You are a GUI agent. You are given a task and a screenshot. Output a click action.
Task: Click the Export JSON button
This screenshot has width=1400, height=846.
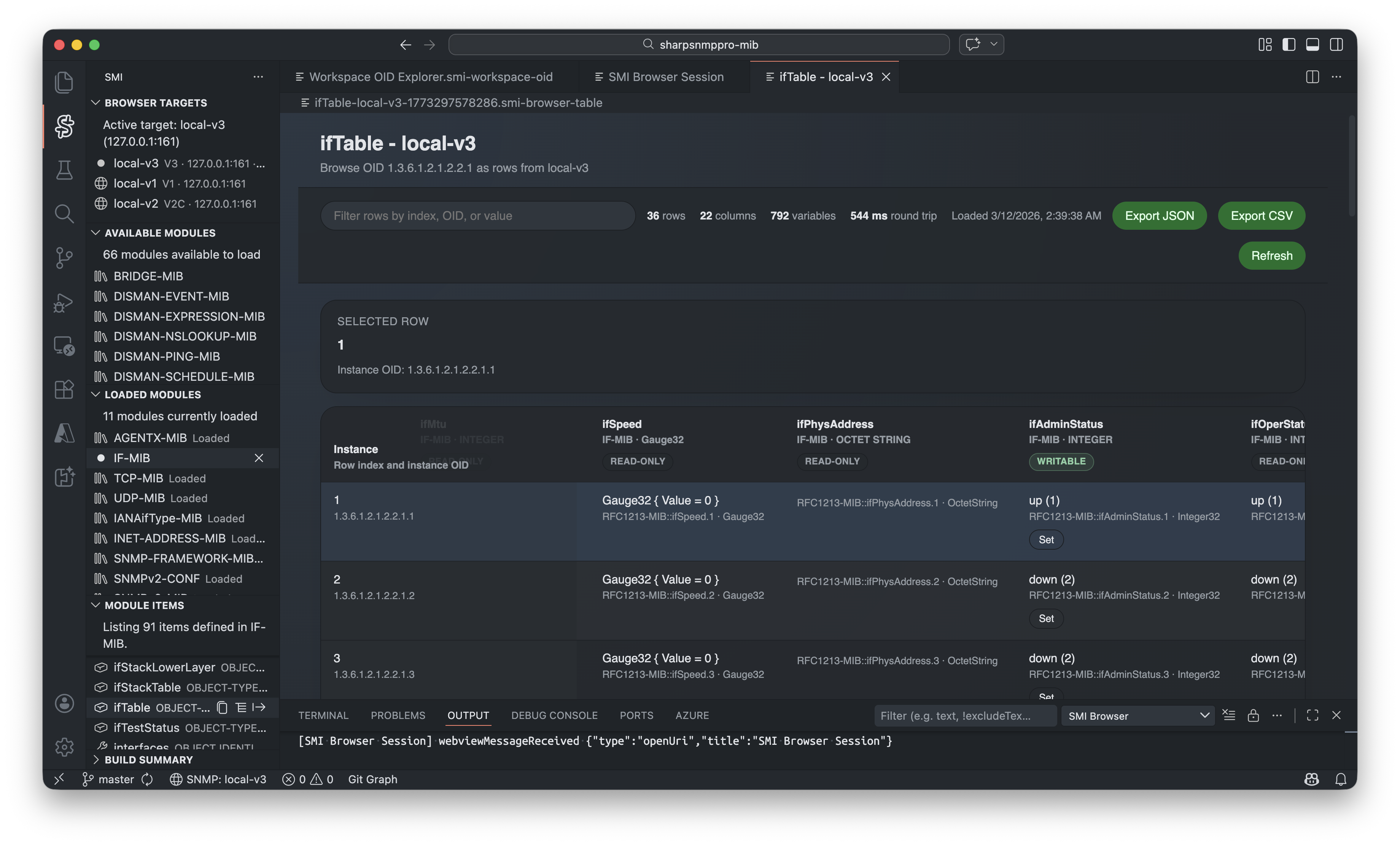tap(1159, 216)
